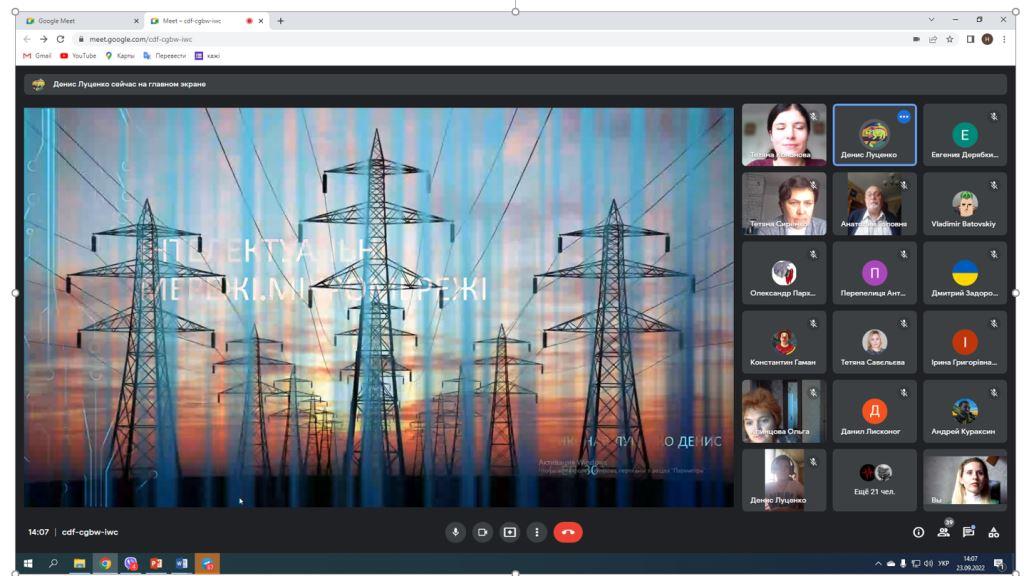
Task: Open the Gmail bookmark
Action: click(37, 56)
